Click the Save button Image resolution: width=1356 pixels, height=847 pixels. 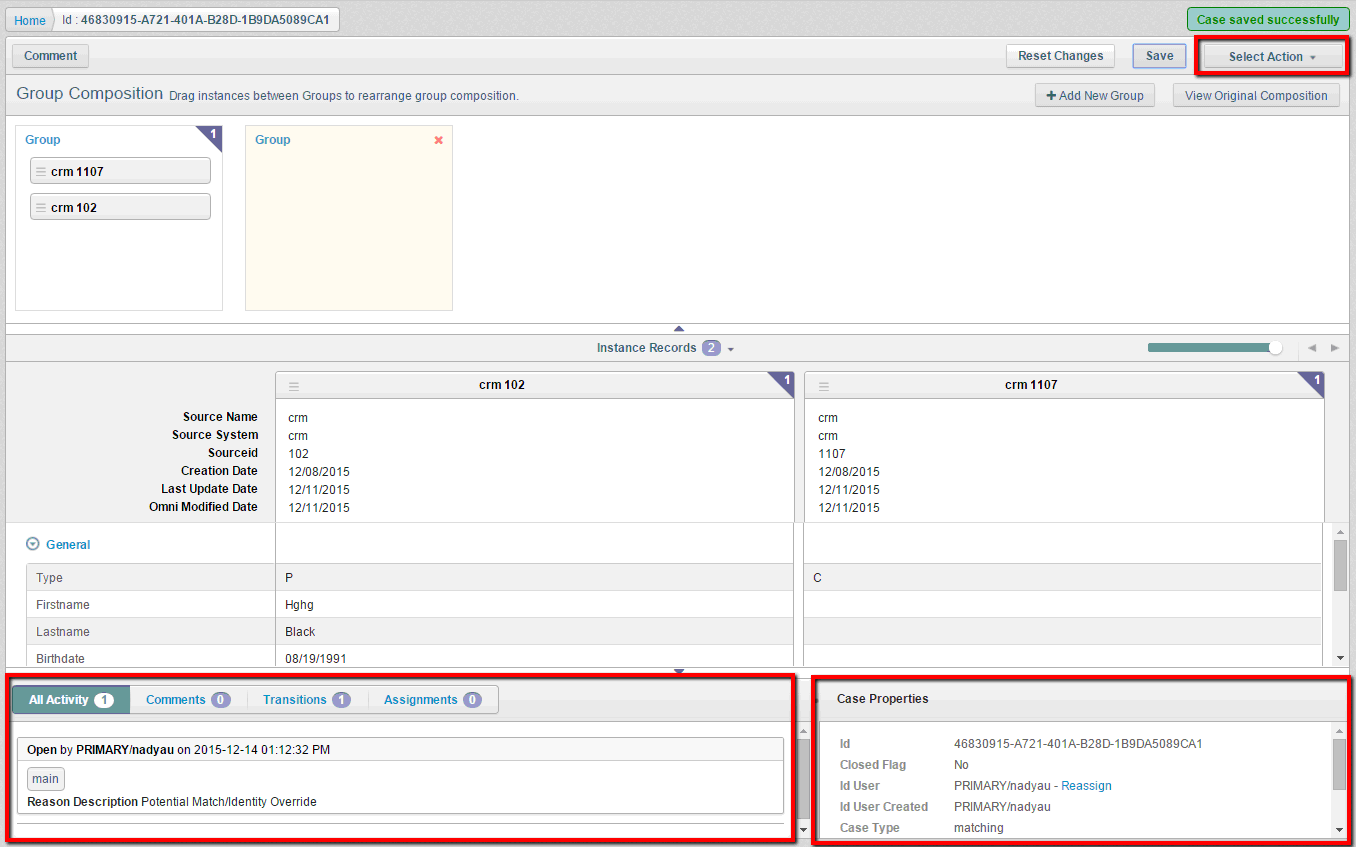point(1159,56)
